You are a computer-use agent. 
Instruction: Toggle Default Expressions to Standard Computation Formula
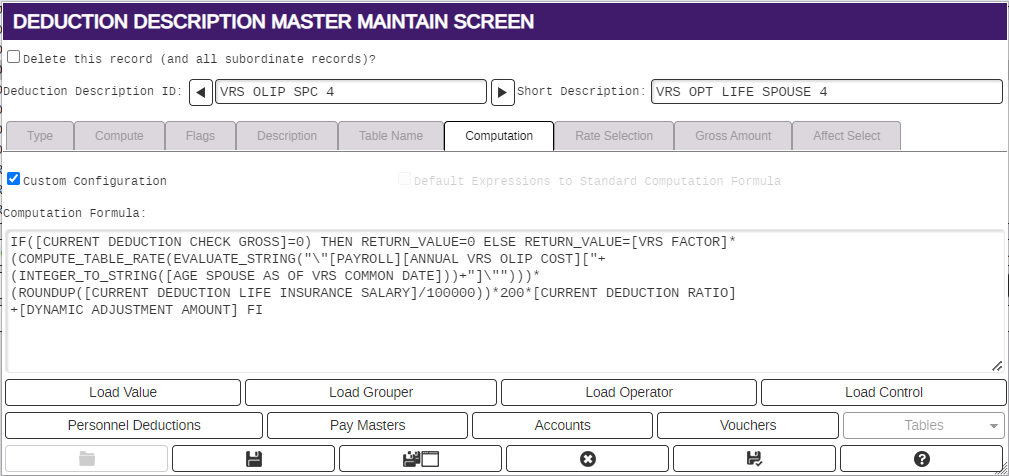[x=404, y=179]
